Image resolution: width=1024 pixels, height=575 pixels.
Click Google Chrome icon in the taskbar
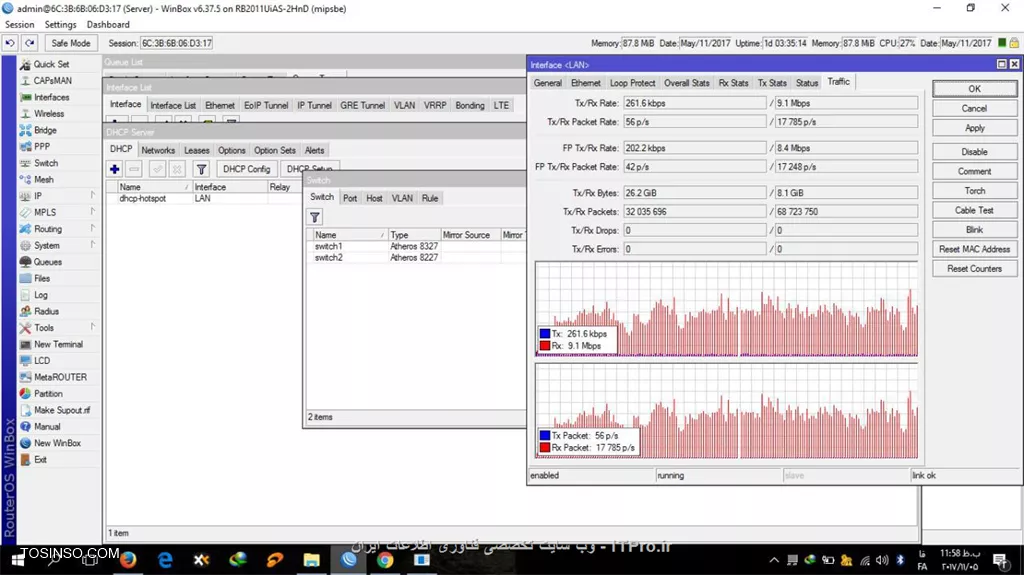coord(385,560)
